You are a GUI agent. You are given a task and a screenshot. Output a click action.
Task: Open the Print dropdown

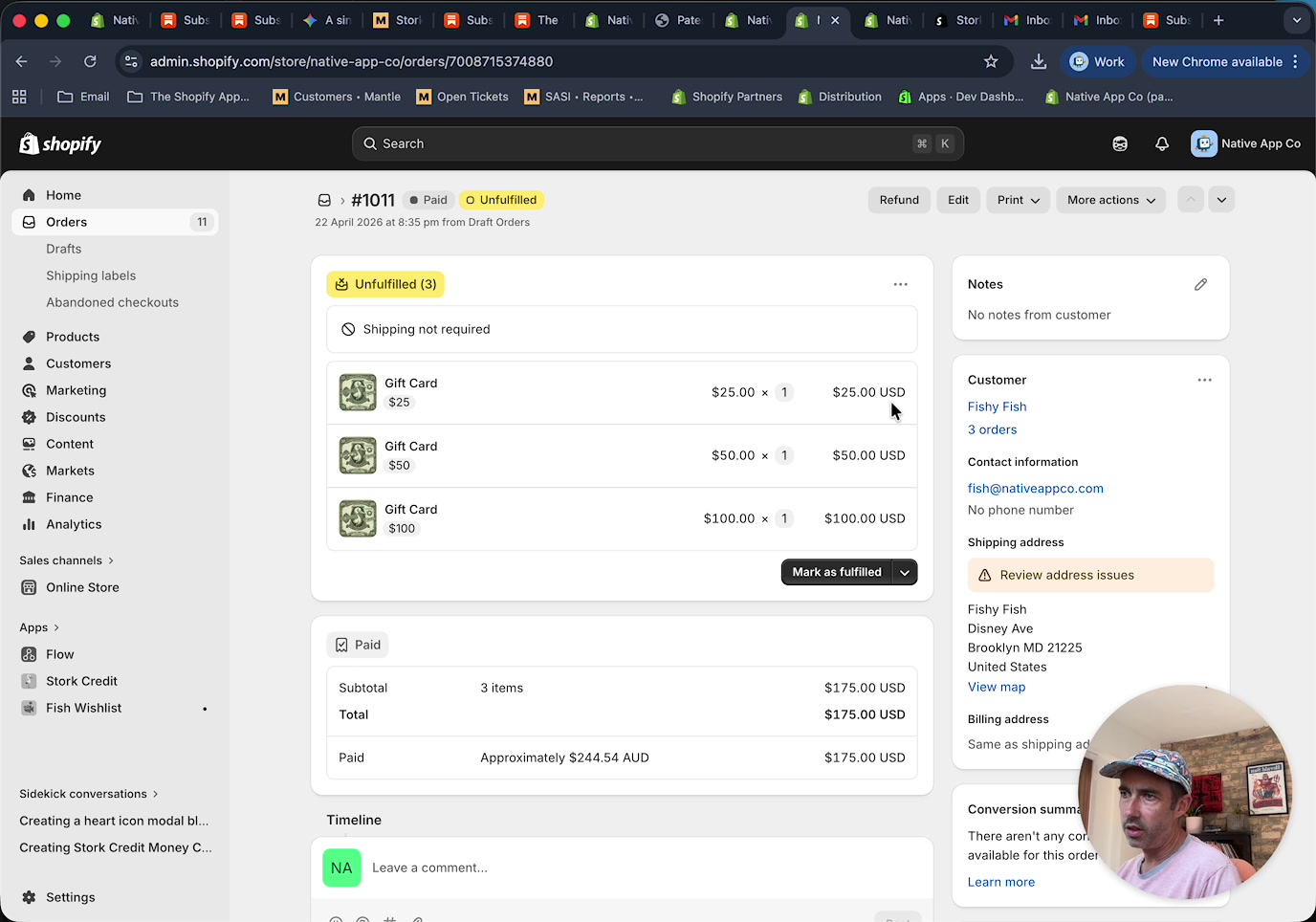1018,200
